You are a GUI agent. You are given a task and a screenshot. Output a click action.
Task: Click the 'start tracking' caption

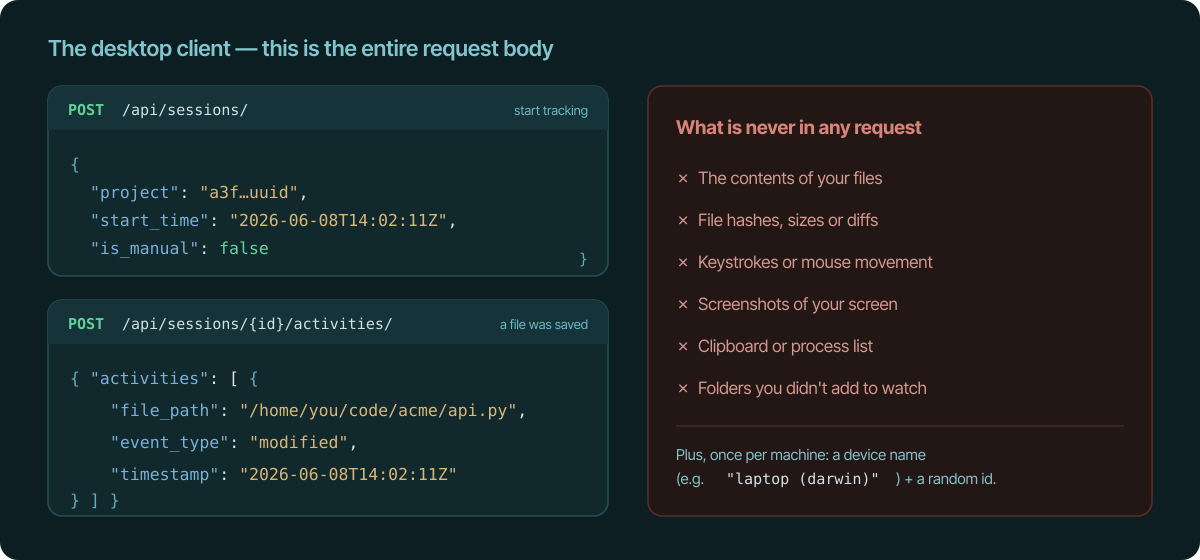pyautogui.click(x=551, y=110)
